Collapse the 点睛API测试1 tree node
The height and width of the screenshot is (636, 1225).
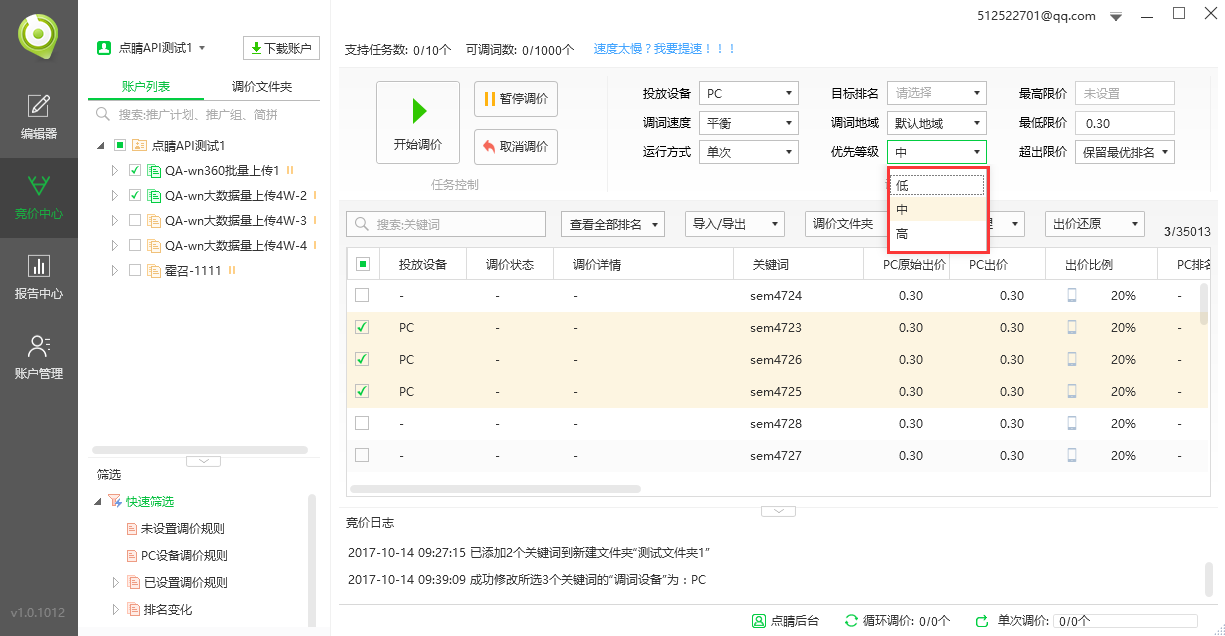(x=102, y=146)
